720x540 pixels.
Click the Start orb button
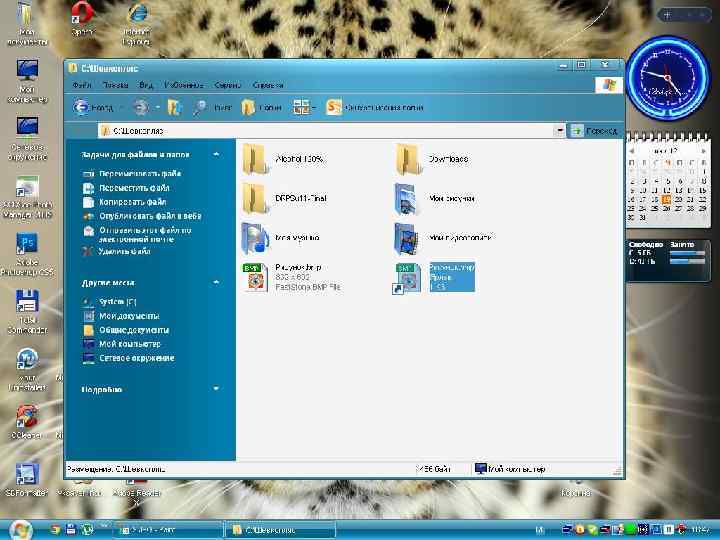(20, 530)
